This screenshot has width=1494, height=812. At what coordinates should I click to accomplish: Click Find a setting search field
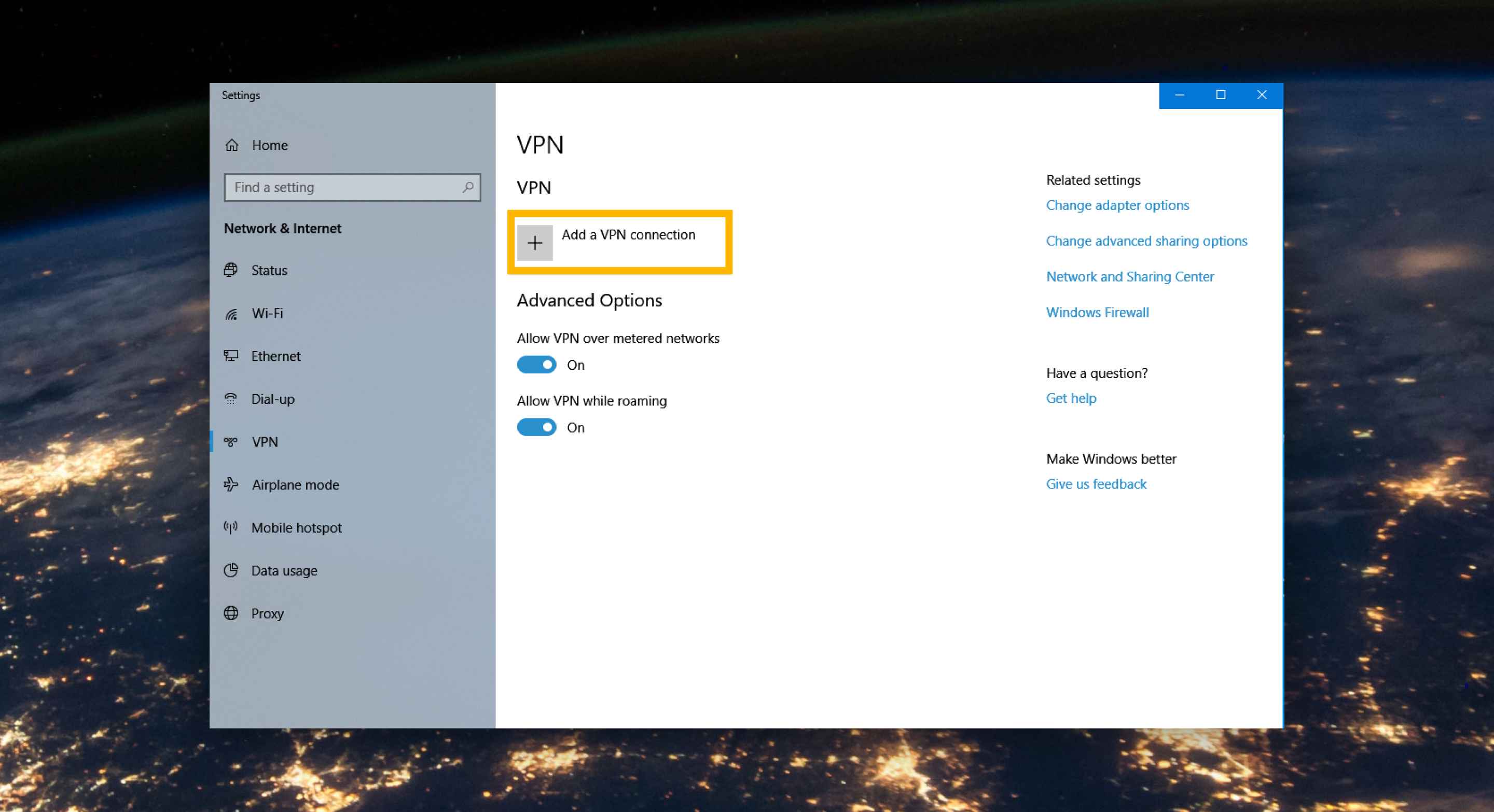[351, 187]
